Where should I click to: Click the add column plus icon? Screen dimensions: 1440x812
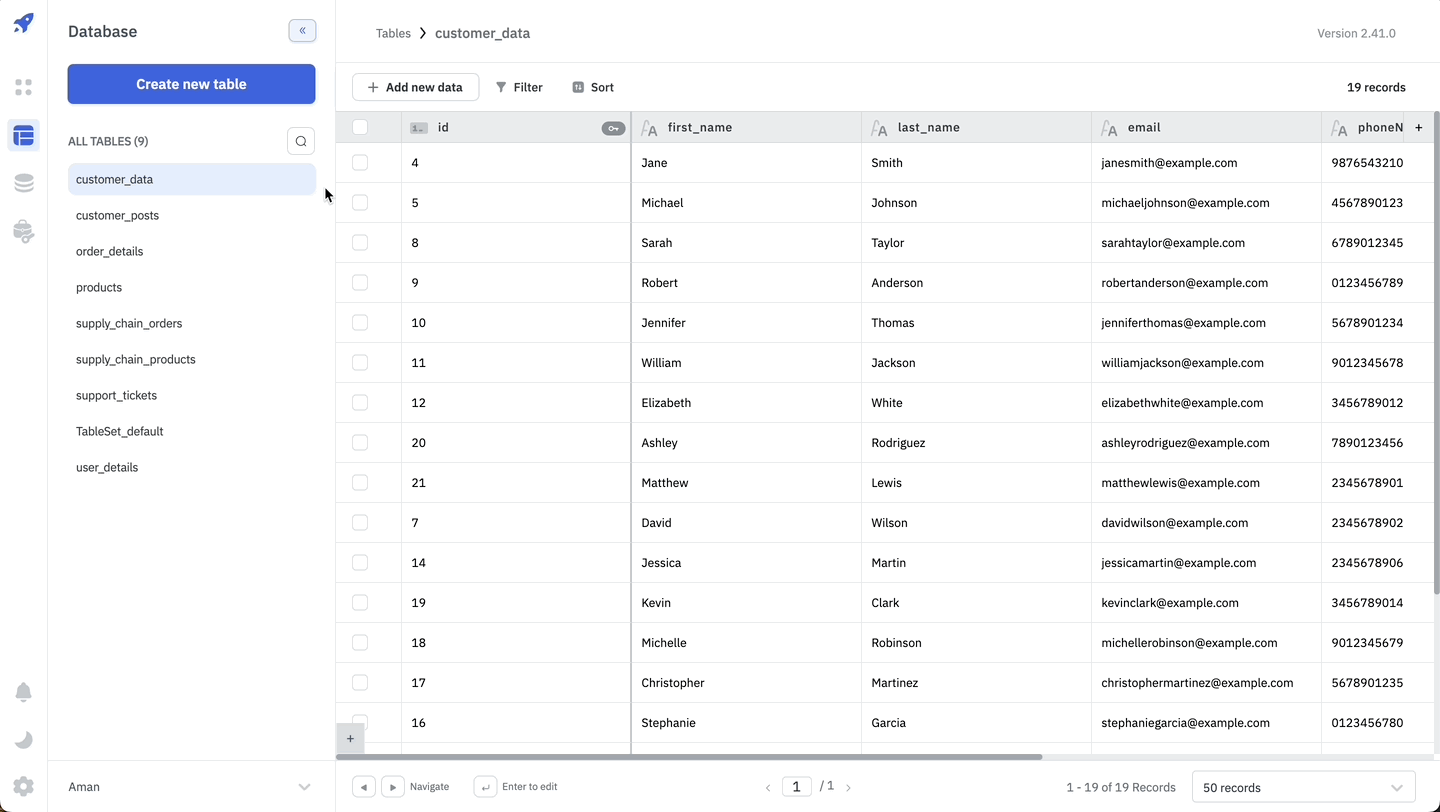1418,127
